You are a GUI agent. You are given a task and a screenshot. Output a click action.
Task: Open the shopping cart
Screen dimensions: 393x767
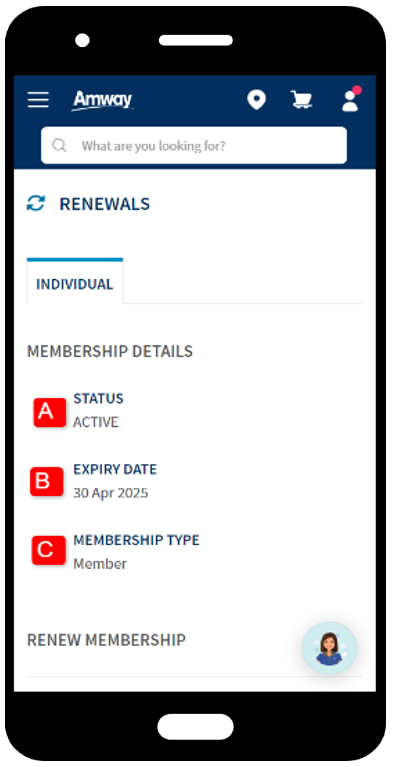pyautogui.click(x=301, y=100)
